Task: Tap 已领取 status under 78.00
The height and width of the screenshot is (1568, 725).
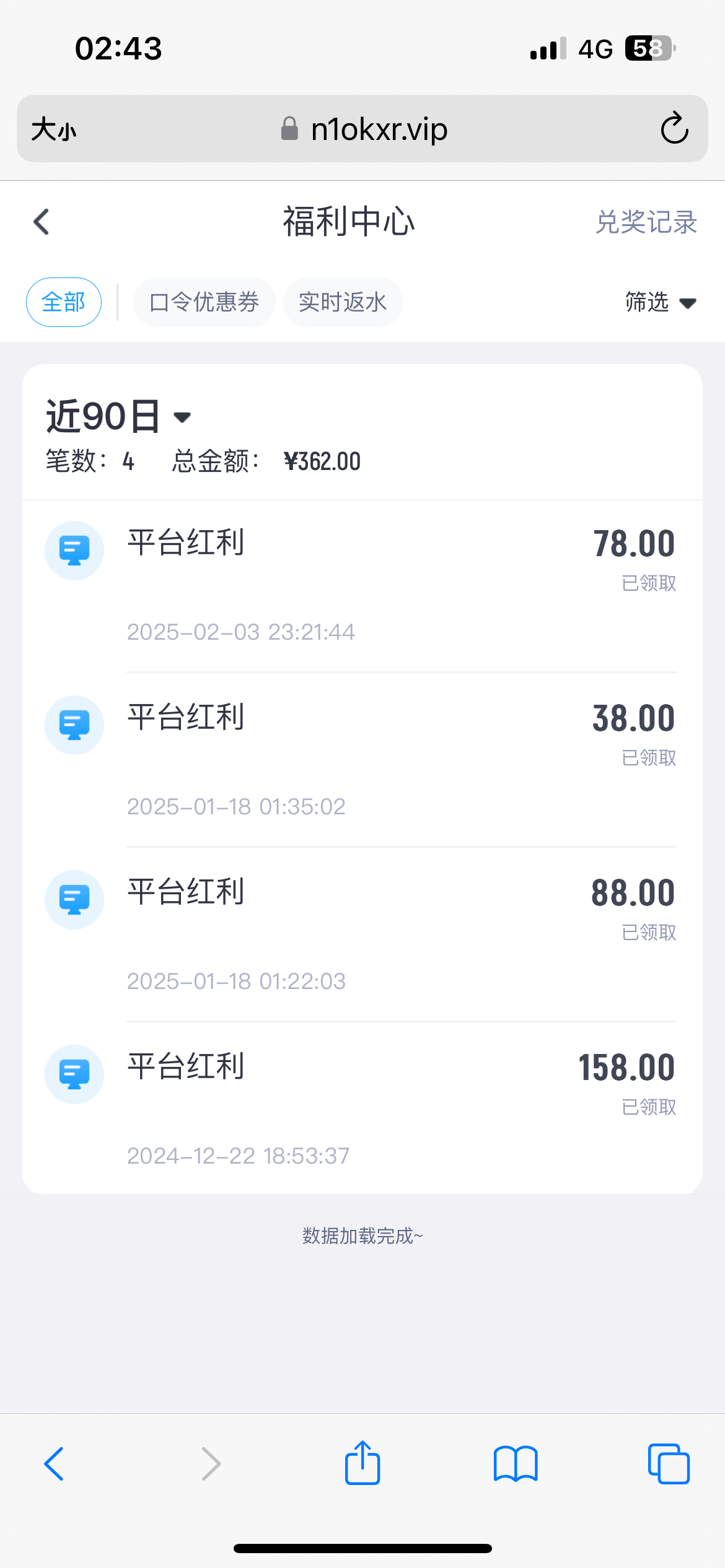Action: click(649, 583)
